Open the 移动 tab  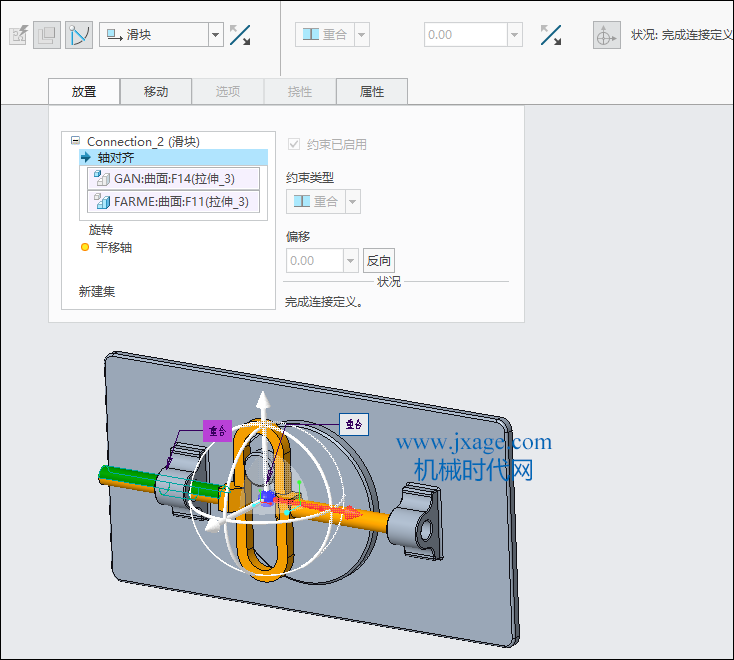[x=156, y=91]
